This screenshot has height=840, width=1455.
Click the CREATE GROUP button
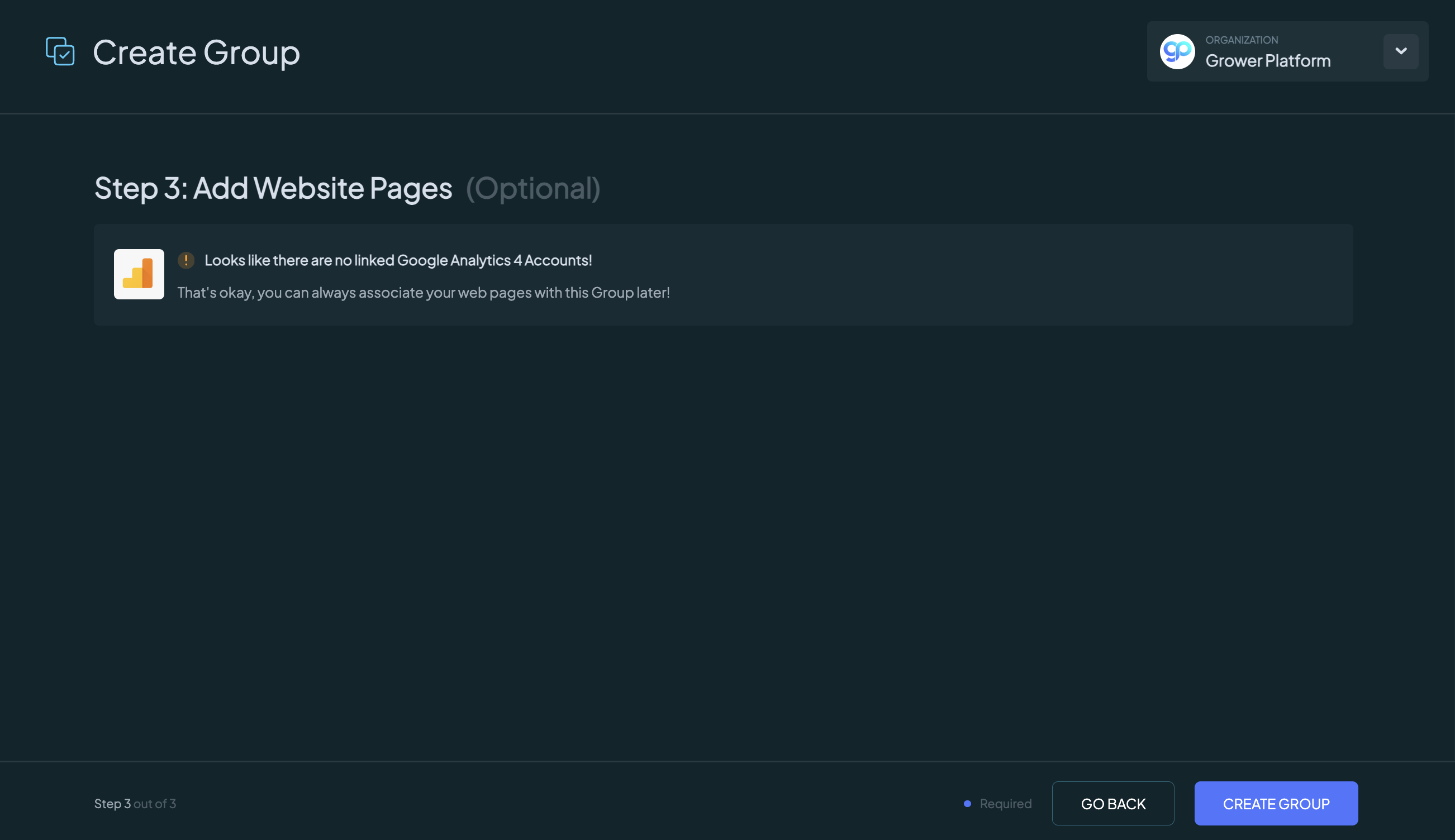coord(1276,803)
